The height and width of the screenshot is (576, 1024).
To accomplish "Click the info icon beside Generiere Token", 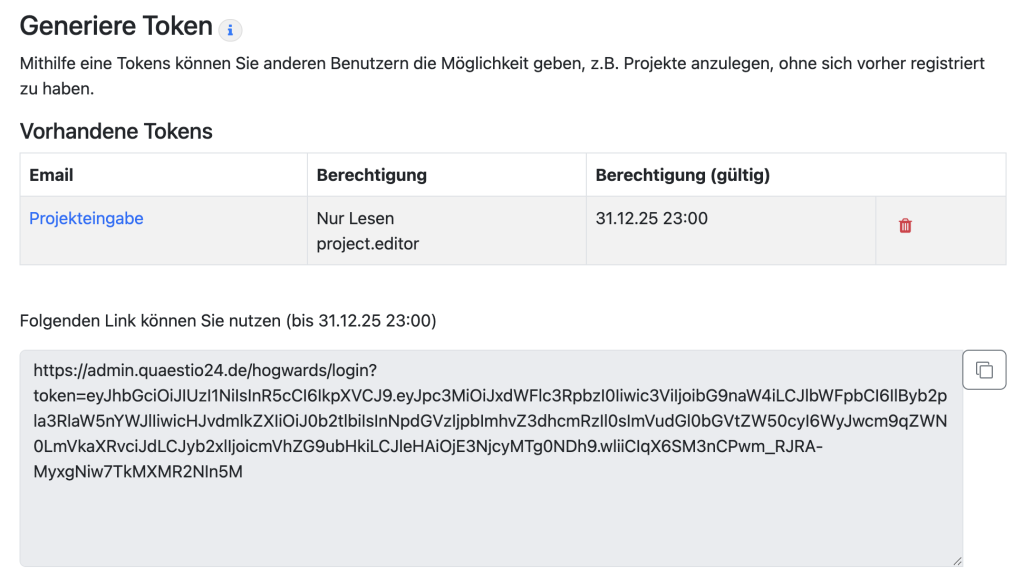I will tap(230, 30).
